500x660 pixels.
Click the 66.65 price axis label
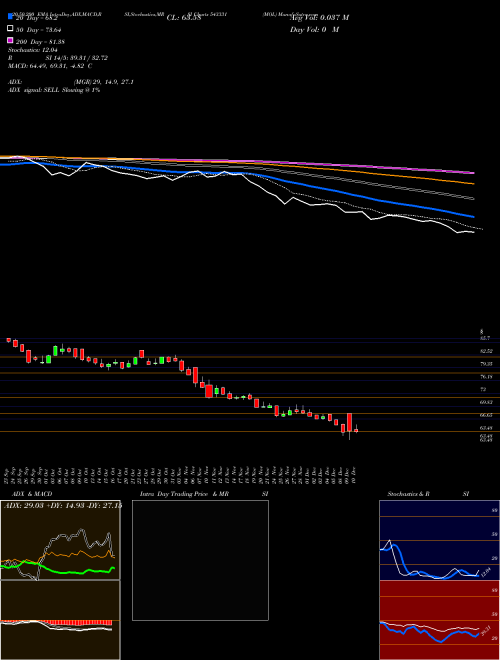coord(487,415)
